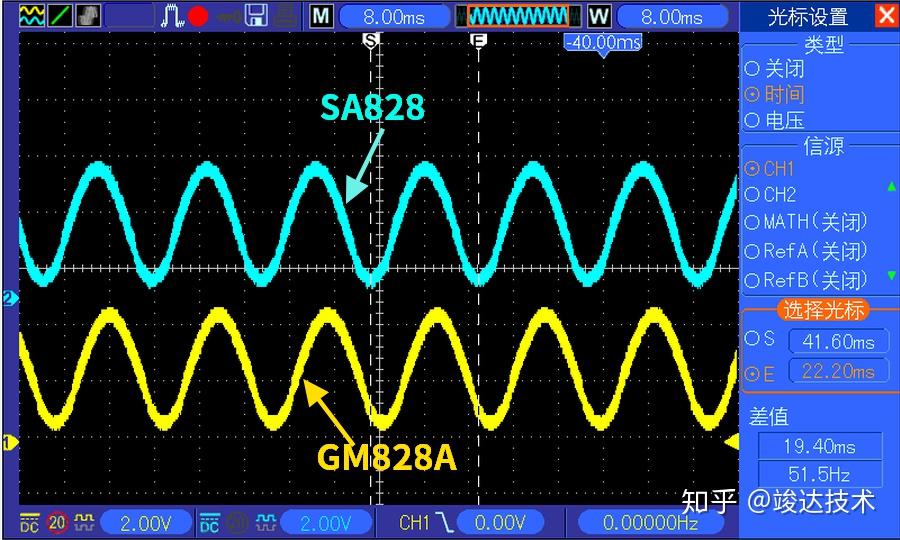The image size is (900, 540).
Task: Click the gray persistence display icon
Action: click(x=88, y=15)
